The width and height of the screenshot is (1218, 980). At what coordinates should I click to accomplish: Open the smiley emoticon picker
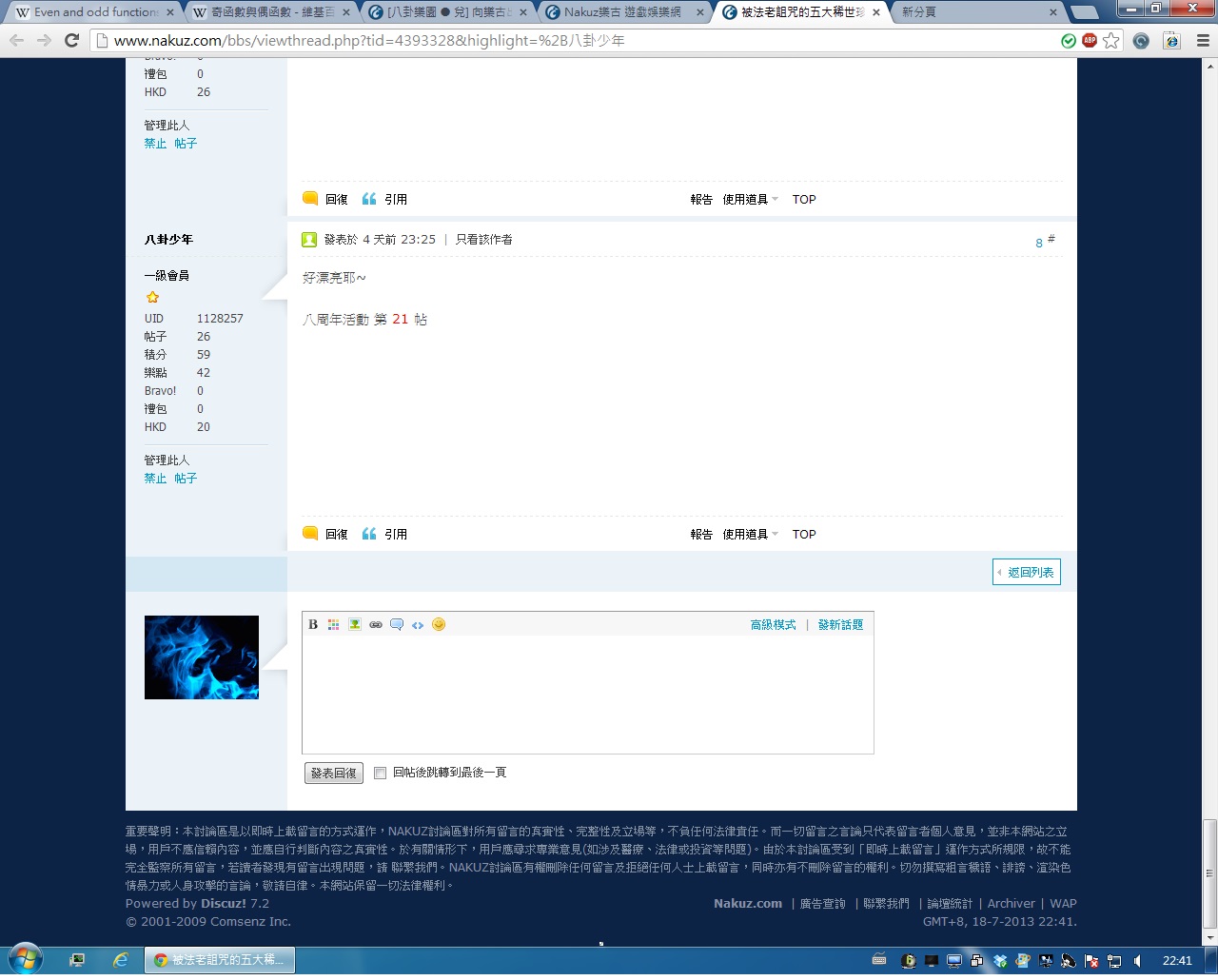[439, 624]
